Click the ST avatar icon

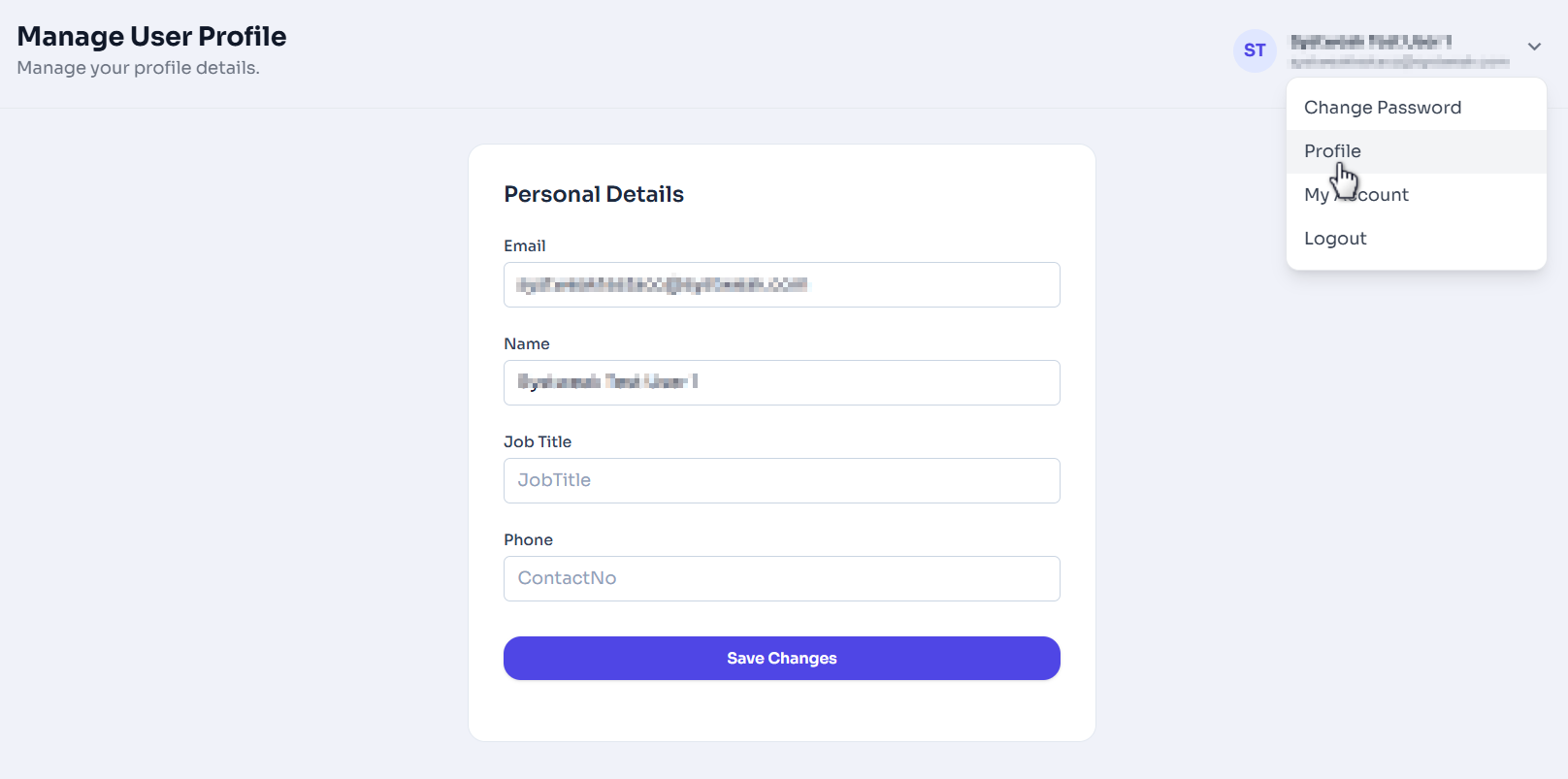click(x=1254, y=50)
